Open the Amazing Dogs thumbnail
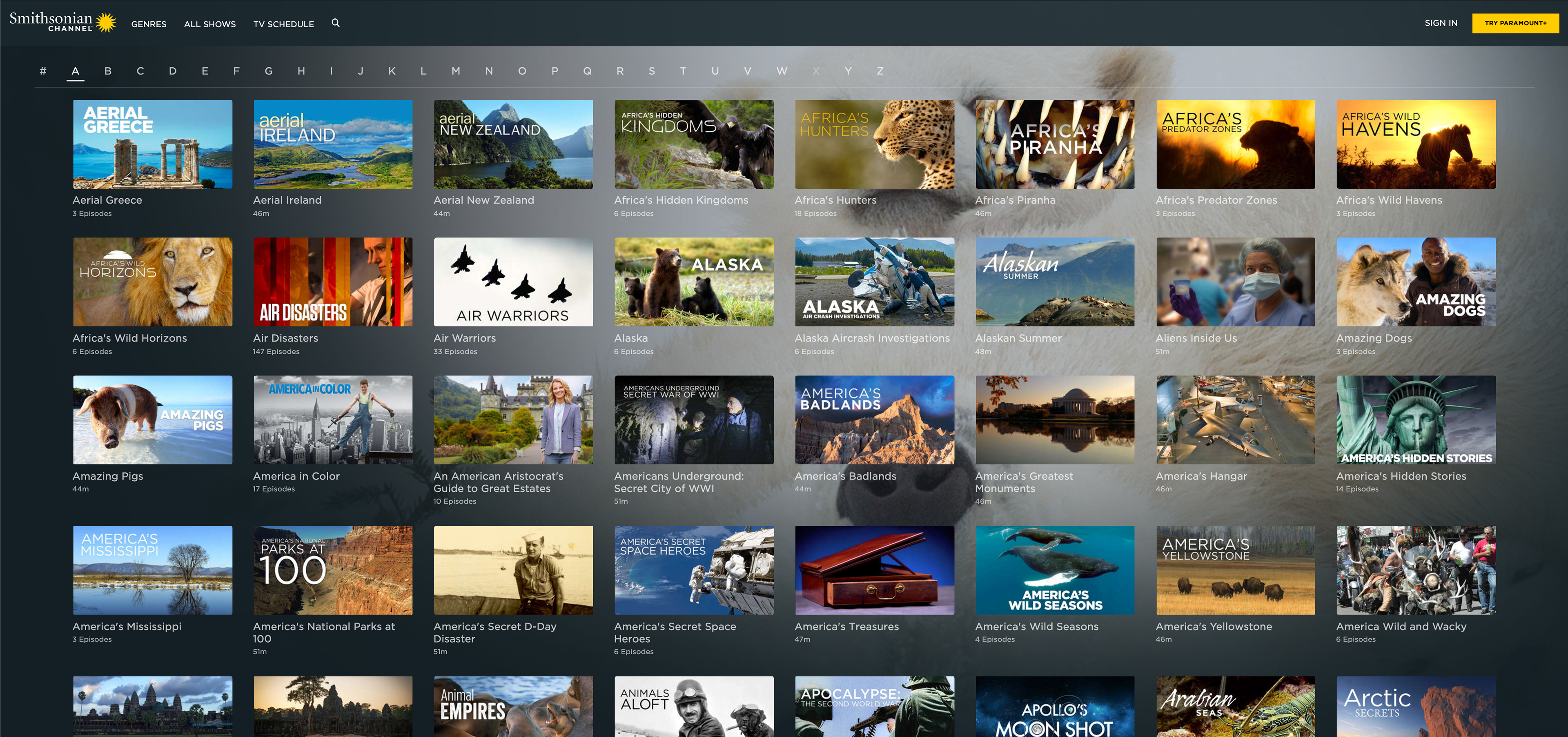Screen dimensions: 1568x737 pyautogui.click(x=1416, y=282)
